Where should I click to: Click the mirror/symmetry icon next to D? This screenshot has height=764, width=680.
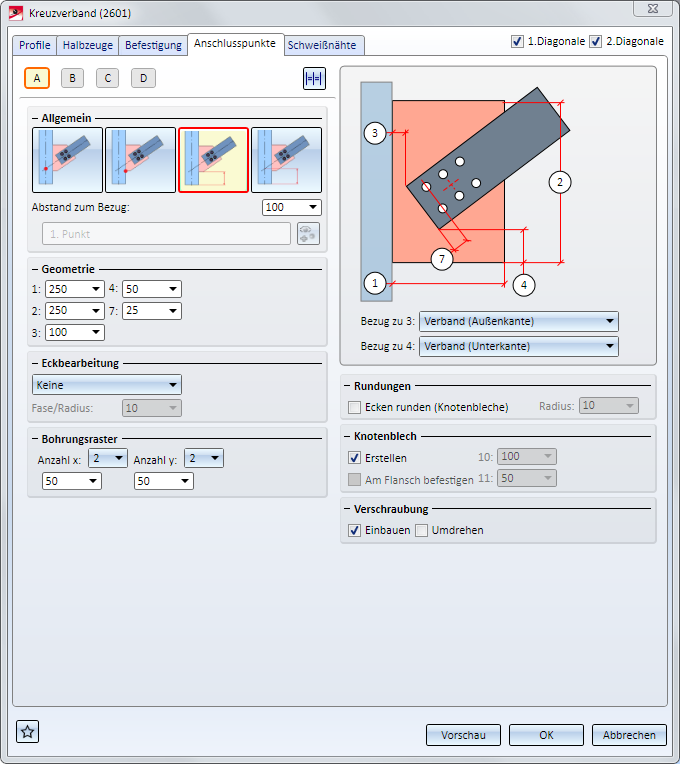[x=314, y=78]
